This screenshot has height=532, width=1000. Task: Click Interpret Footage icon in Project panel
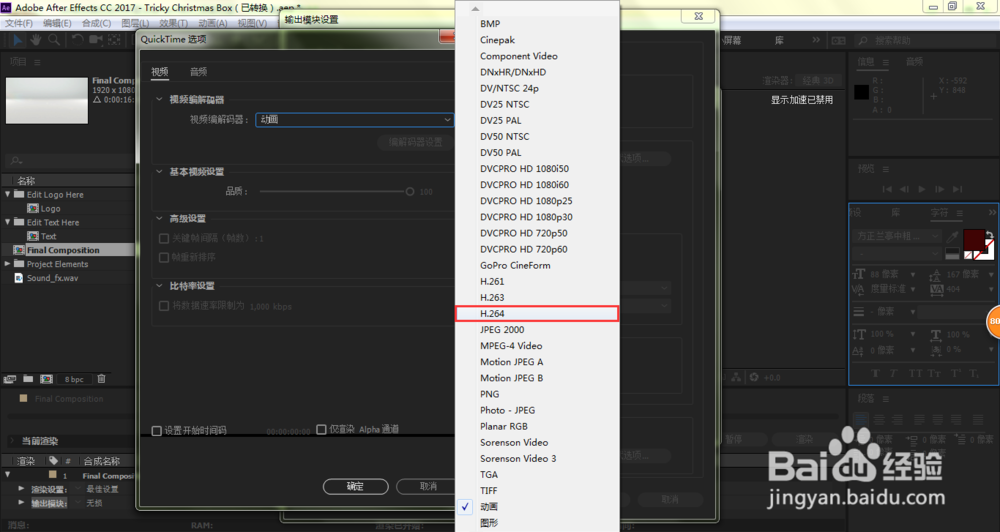(10, 379)
